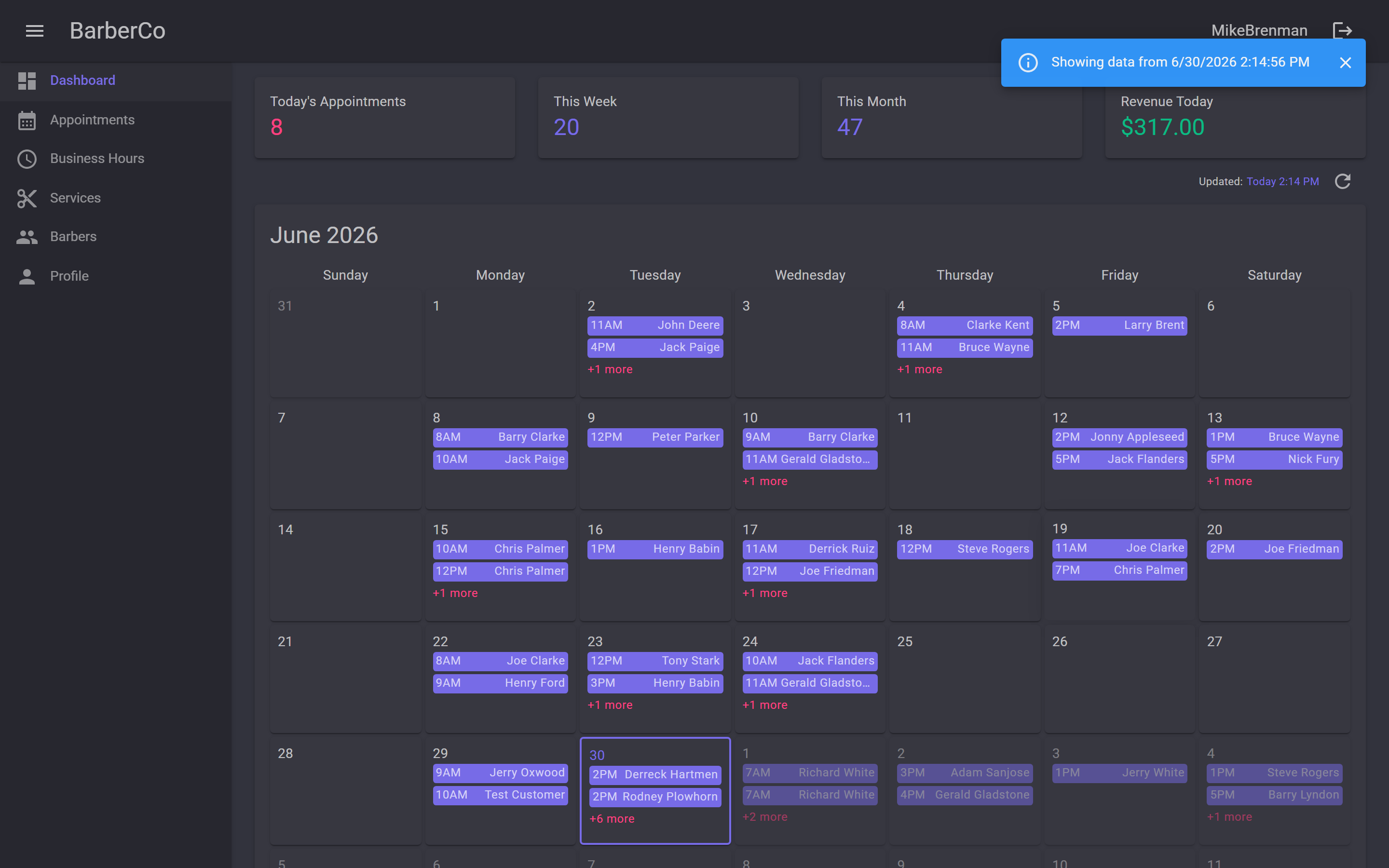The image size is (1389, 868).
Task: Click the Dashboard grid icon
Action: coord(27,81)
